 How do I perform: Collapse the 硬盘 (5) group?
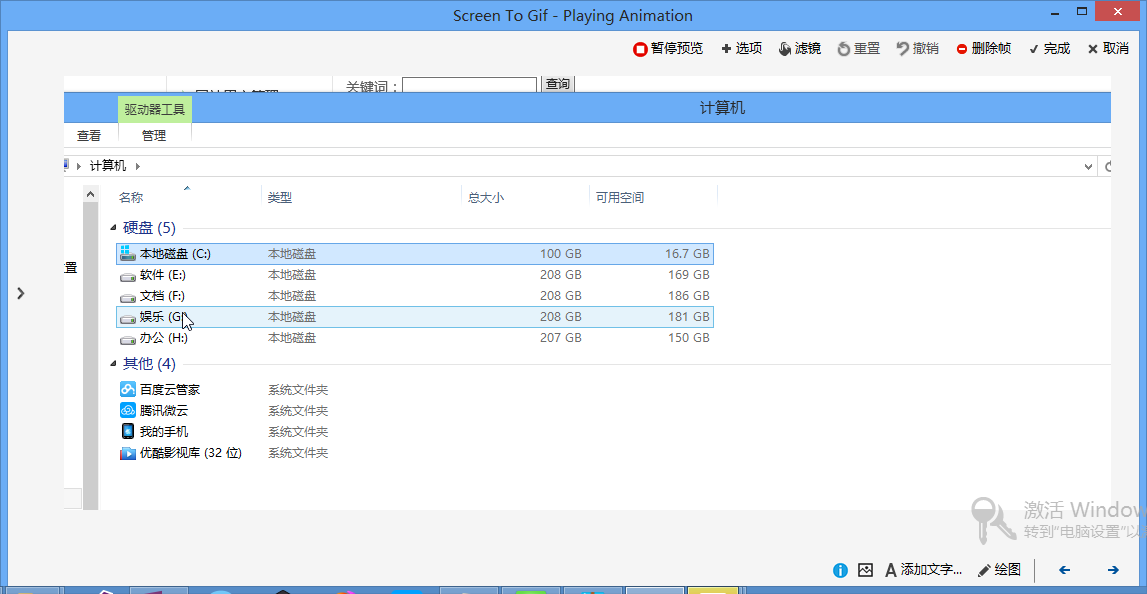tap(113, 228)
